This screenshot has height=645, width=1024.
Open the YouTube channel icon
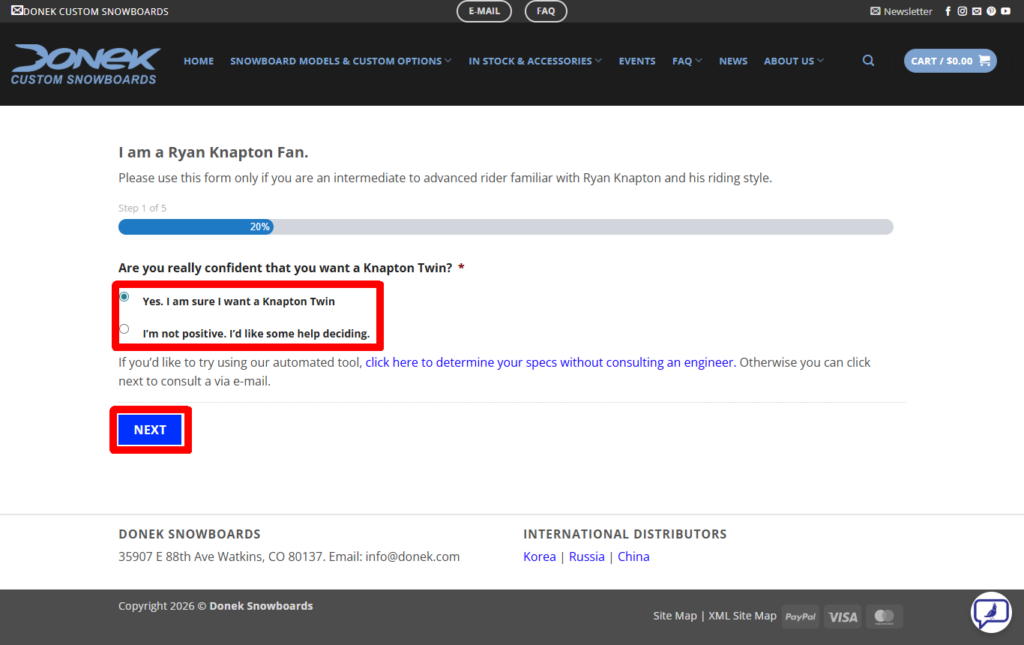[1005, 11]
